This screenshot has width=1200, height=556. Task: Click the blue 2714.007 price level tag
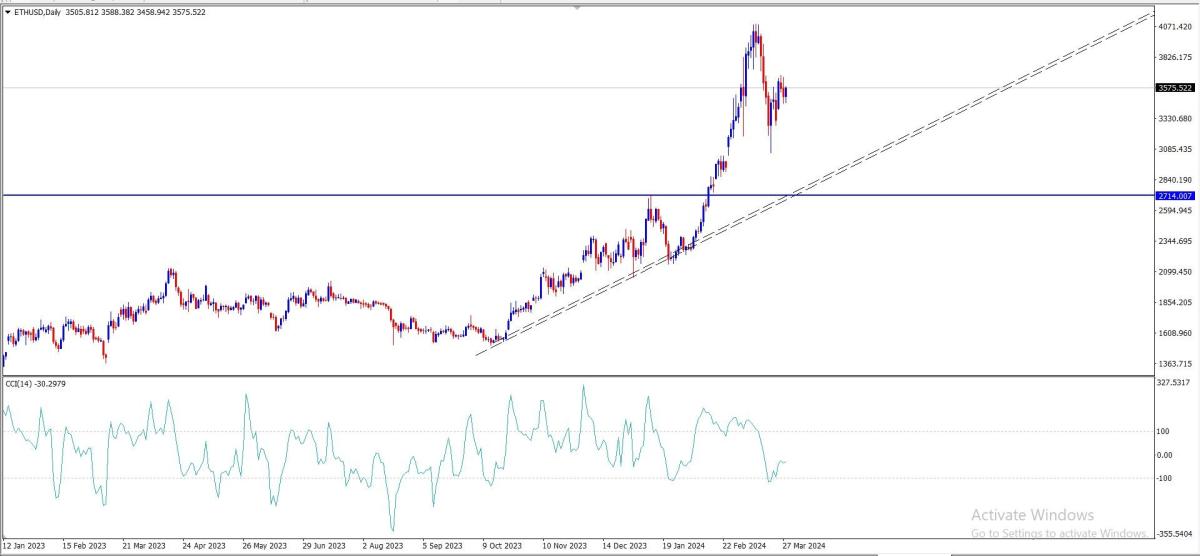point(1174,196)
